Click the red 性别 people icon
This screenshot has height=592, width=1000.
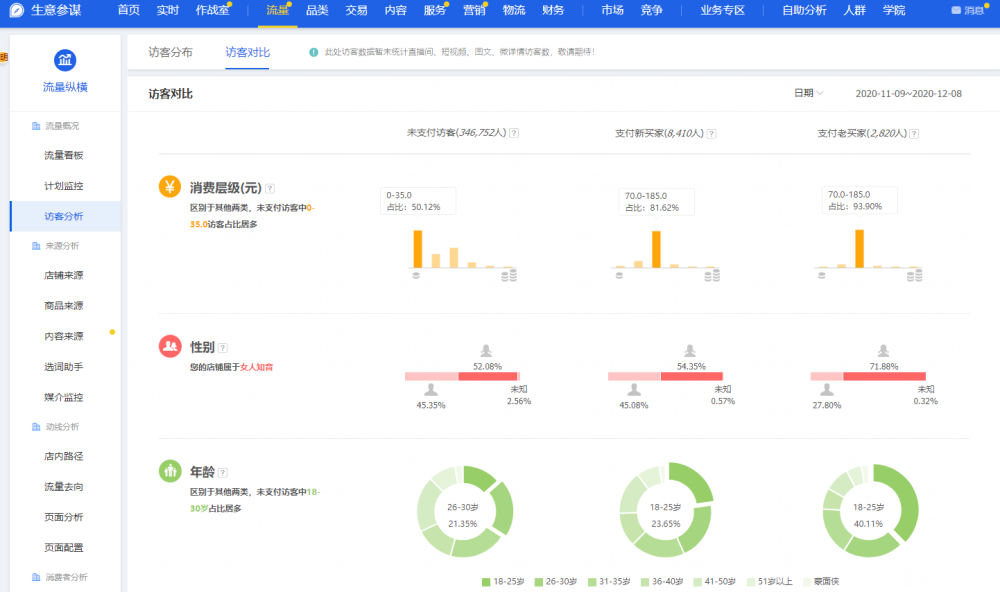pyautogui.click(x=170, y=346)
